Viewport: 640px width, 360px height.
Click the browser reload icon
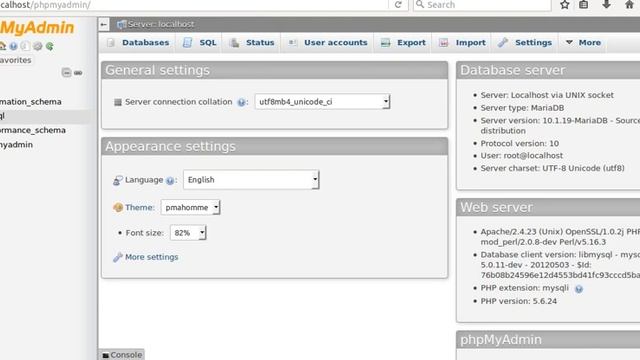point(398,4)
